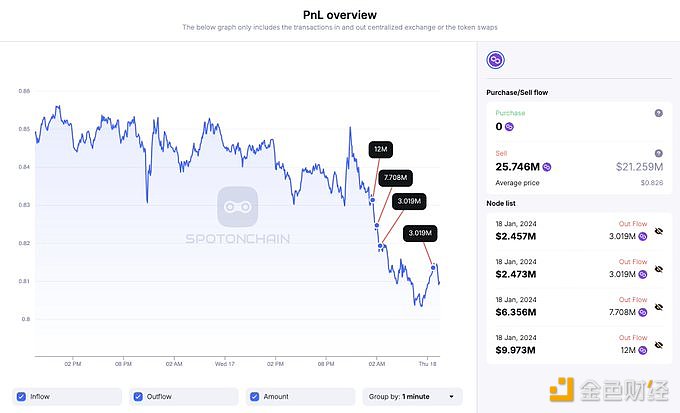Open the Group by 1 minute dropdown
Screen dimensions: 680x413
click(412, 397)
